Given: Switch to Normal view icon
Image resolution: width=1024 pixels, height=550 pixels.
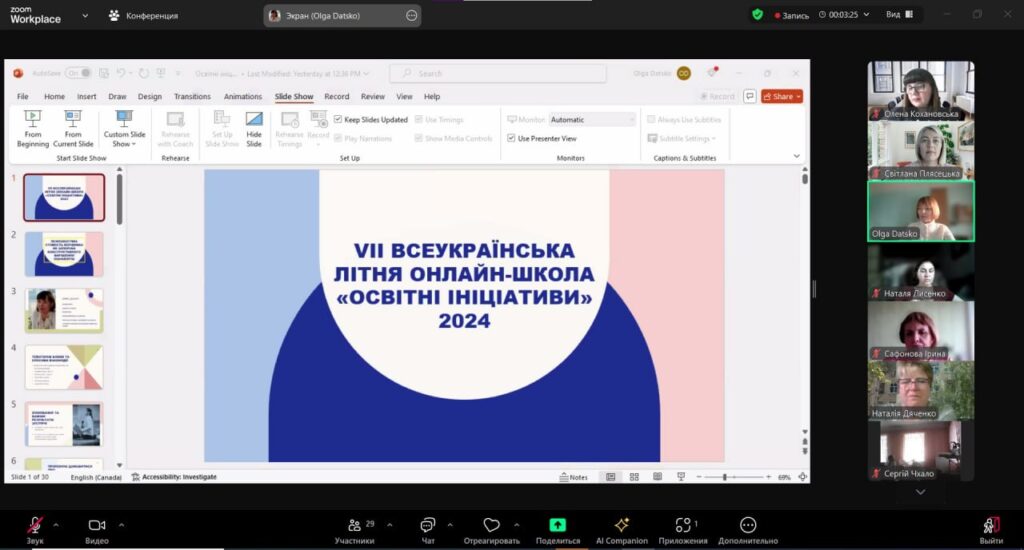Looking at the screenshot, I should (x=611, y=477).
